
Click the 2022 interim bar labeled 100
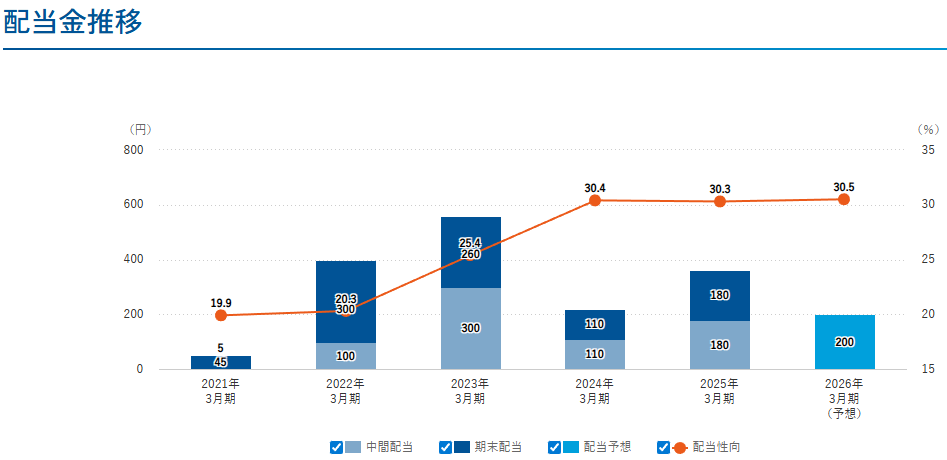pos(346,356)
